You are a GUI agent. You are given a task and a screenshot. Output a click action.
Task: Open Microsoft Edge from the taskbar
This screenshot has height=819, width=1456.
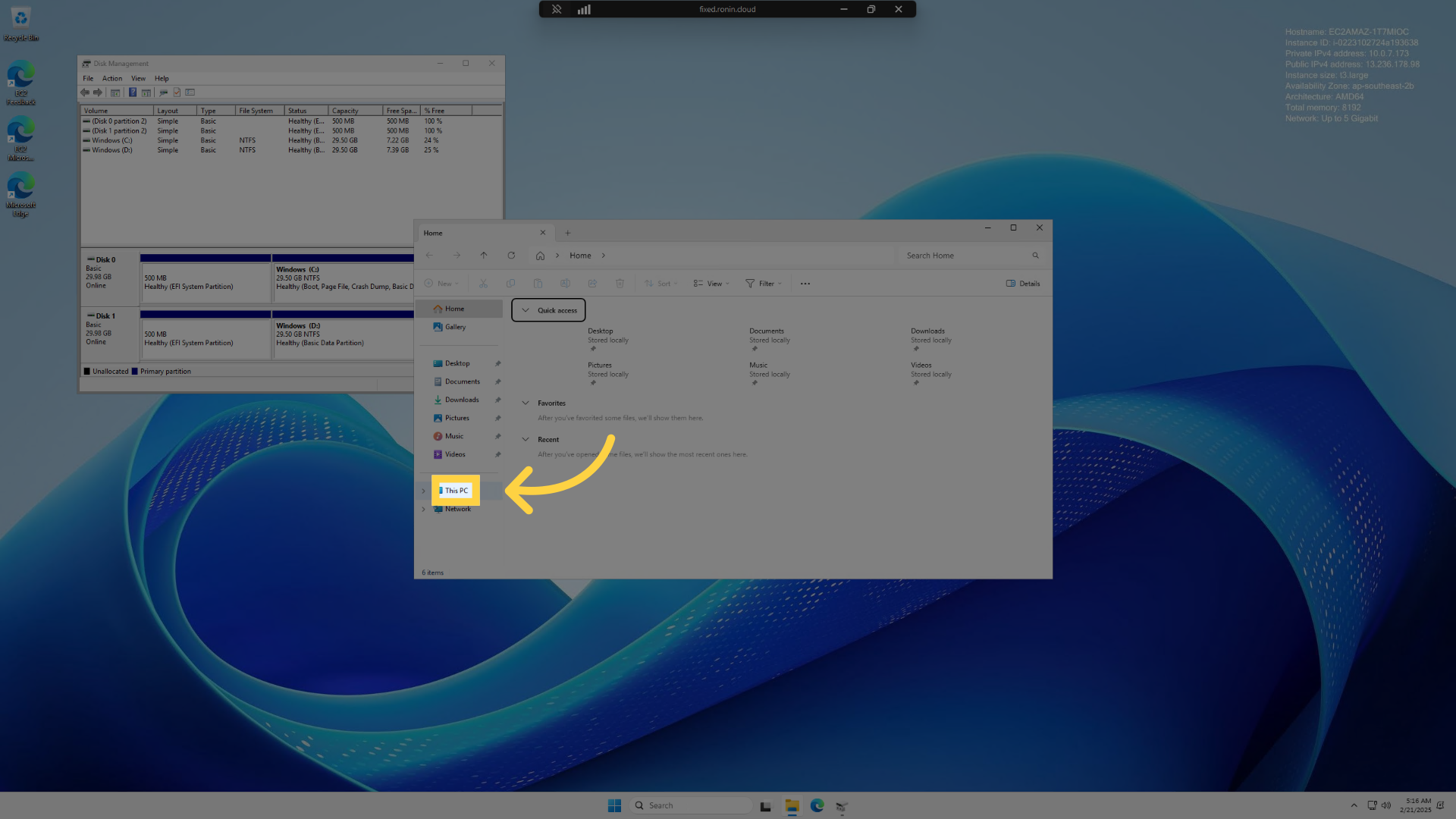pyautogui.click(x=817, y=805)
